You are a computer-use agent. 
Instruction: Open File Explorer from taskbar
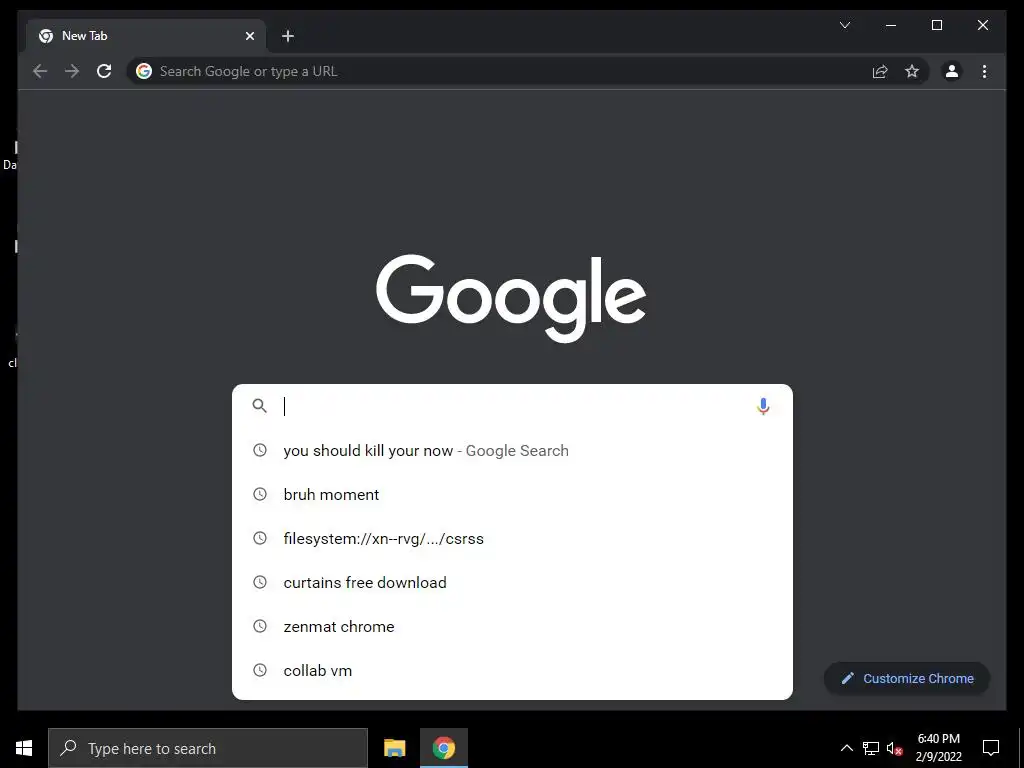coord(394,748)
